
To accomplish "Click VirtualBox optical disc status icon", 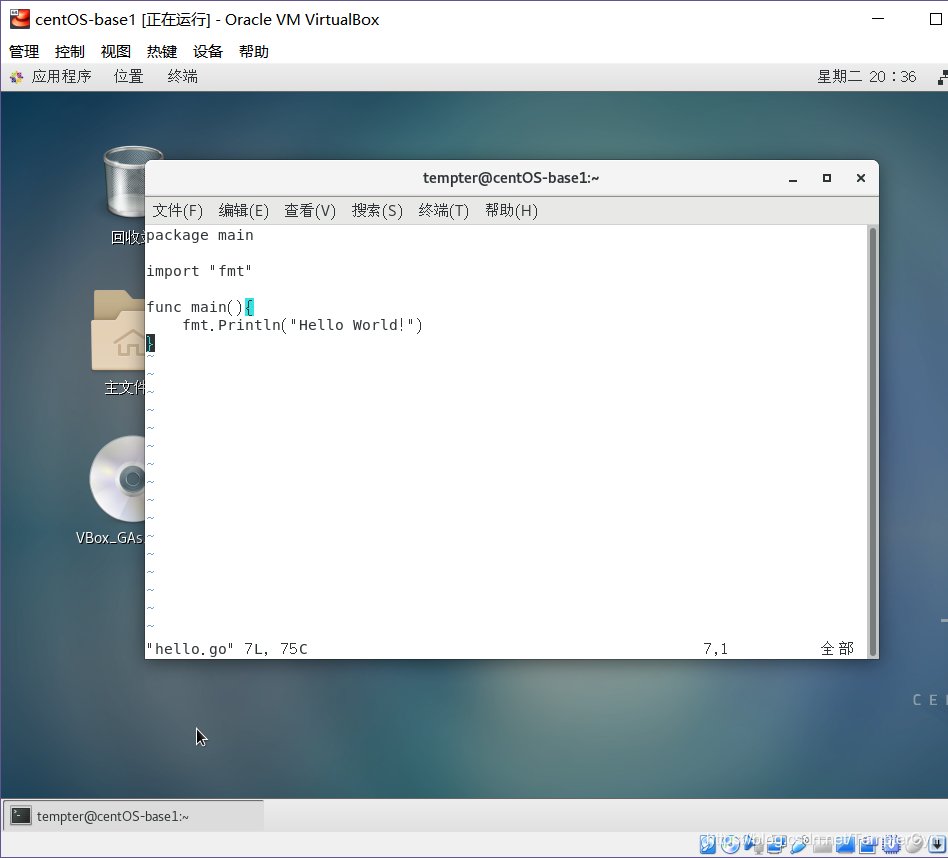I will [730, 843].
